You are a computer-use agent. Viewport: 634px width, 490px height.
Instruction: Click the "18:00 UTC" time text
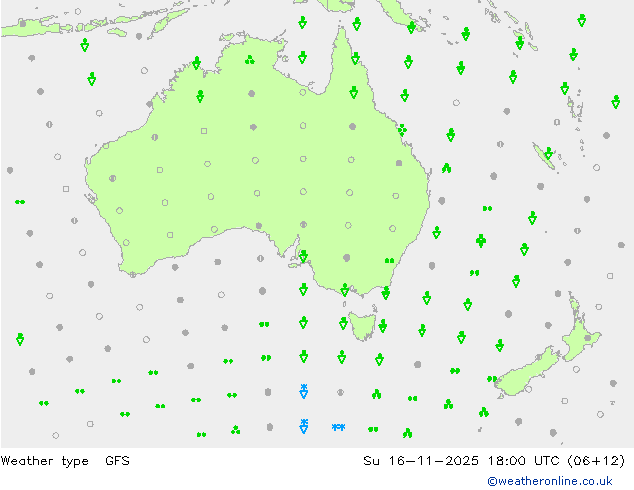pos(523,460)
